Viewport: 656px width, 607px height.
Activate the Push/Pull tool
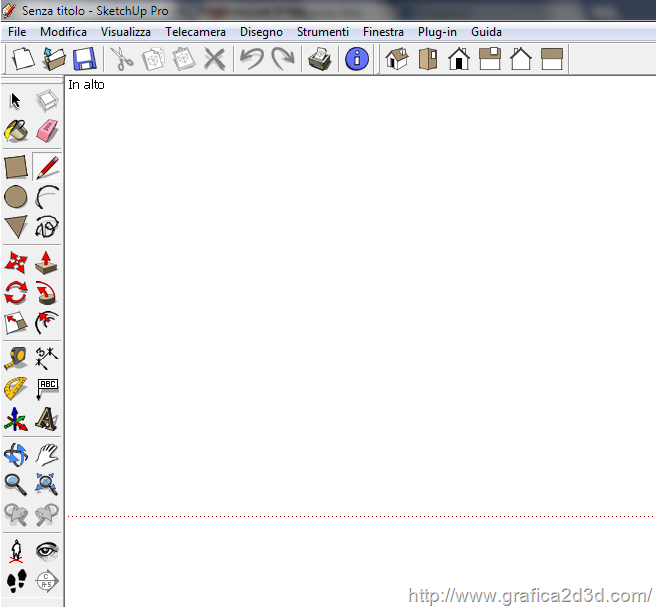(x=47, y=262)
